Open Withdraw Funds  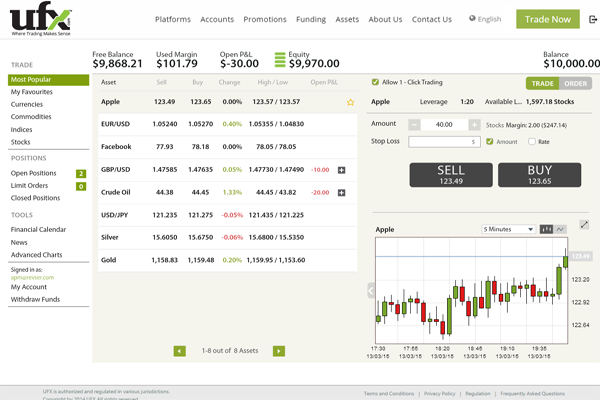(x=35, y=299)
